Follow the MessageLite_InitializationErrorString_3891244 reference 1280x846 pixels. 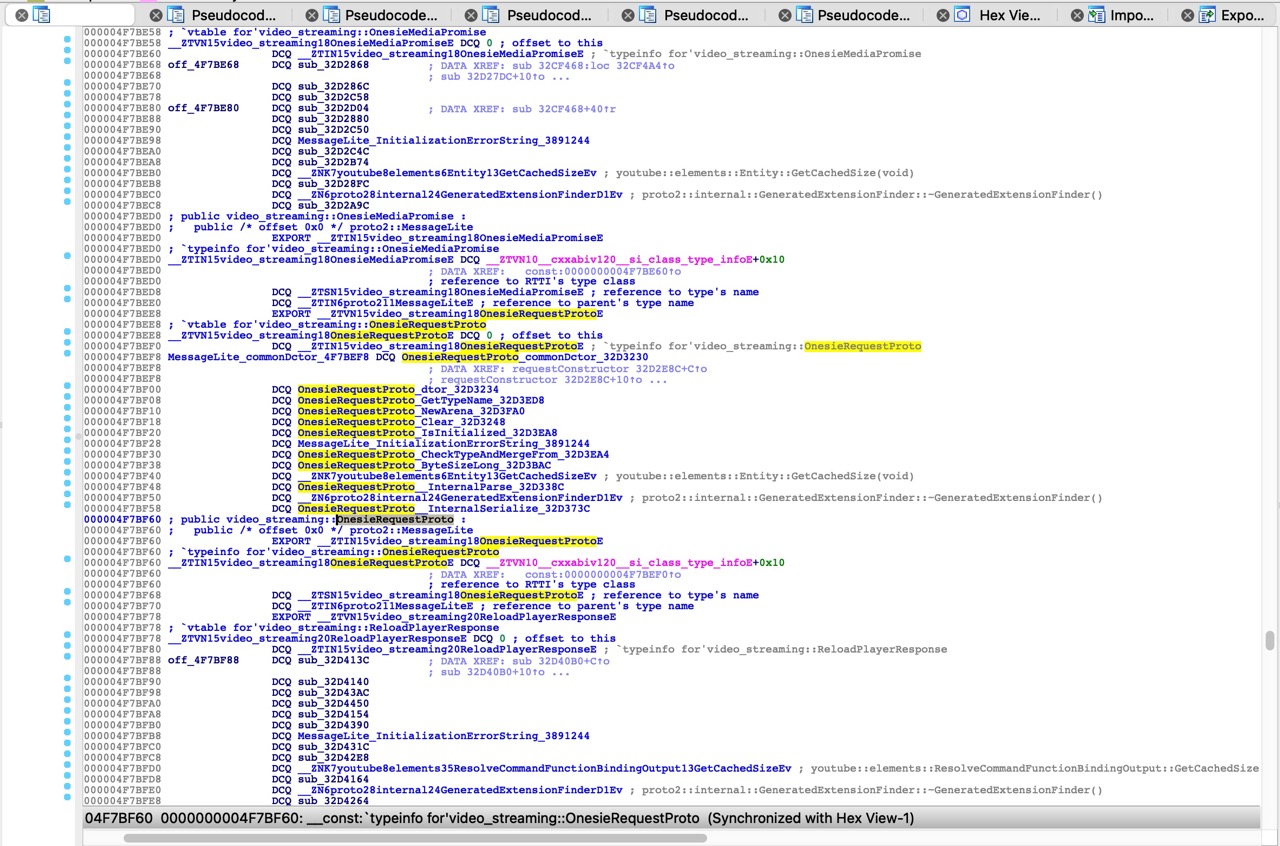coord(442,140)
